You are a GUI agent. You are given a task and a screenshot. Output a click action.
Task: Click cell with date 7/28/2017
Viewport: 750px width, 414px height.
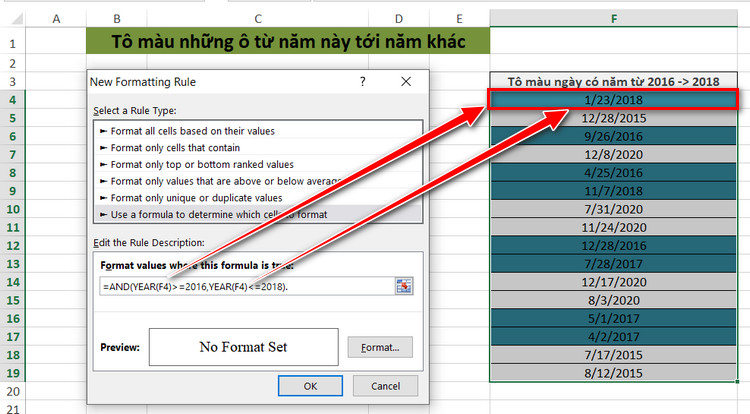point(614,263)
